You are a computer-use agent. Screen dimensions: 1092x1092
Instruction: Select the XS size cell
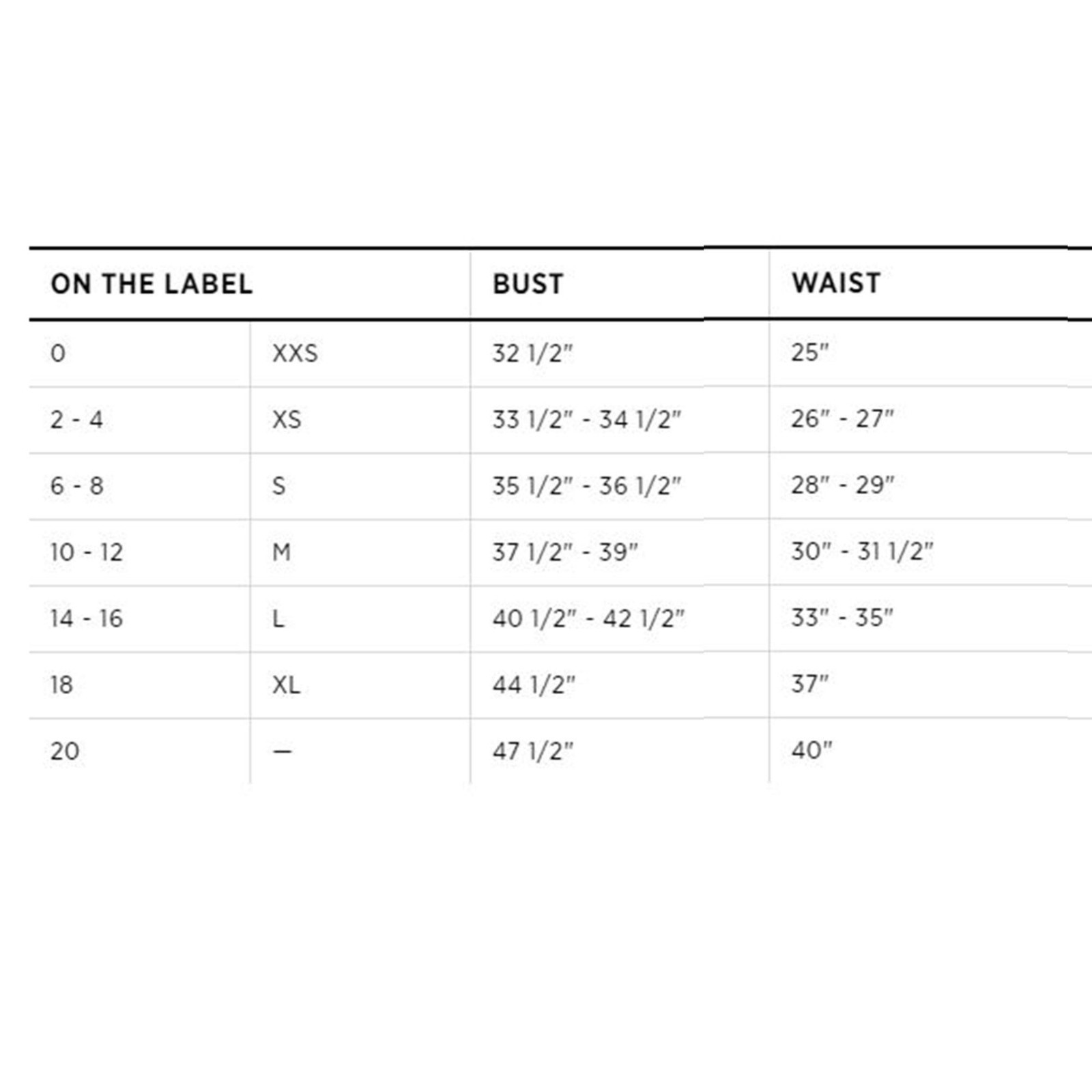287,420
